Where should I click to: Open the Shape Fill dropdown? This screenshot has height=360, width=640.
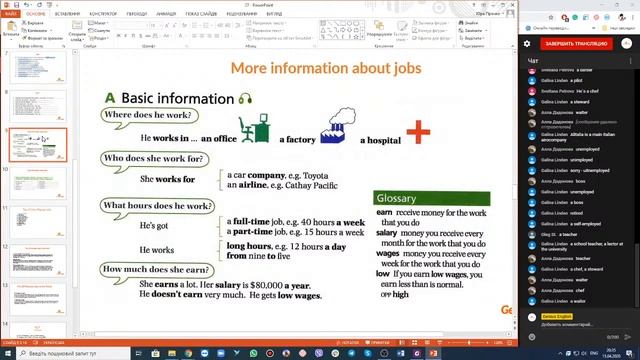point(430,23)
